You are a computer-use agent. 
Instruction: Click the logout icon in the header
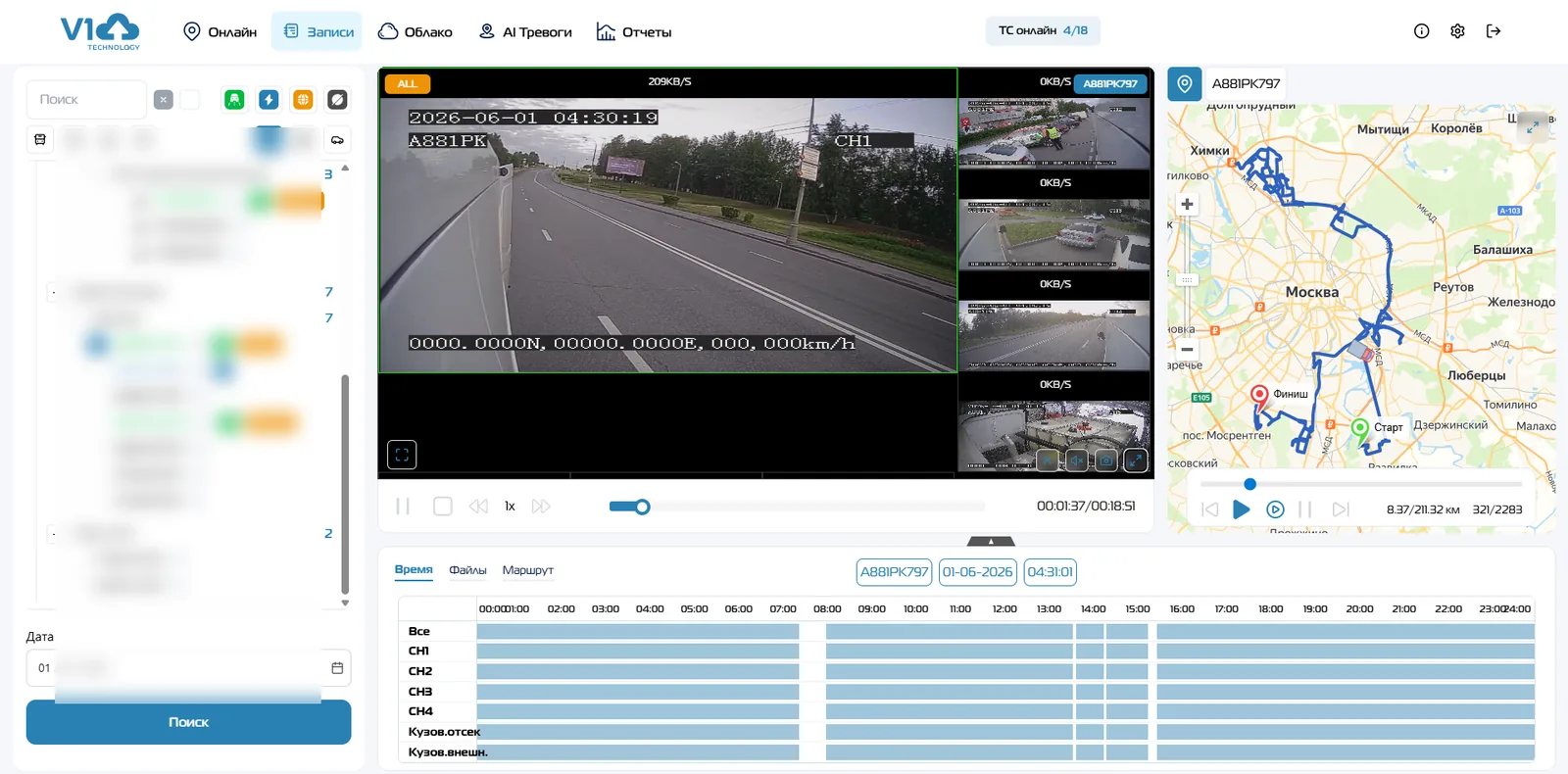click(1494, 31)
